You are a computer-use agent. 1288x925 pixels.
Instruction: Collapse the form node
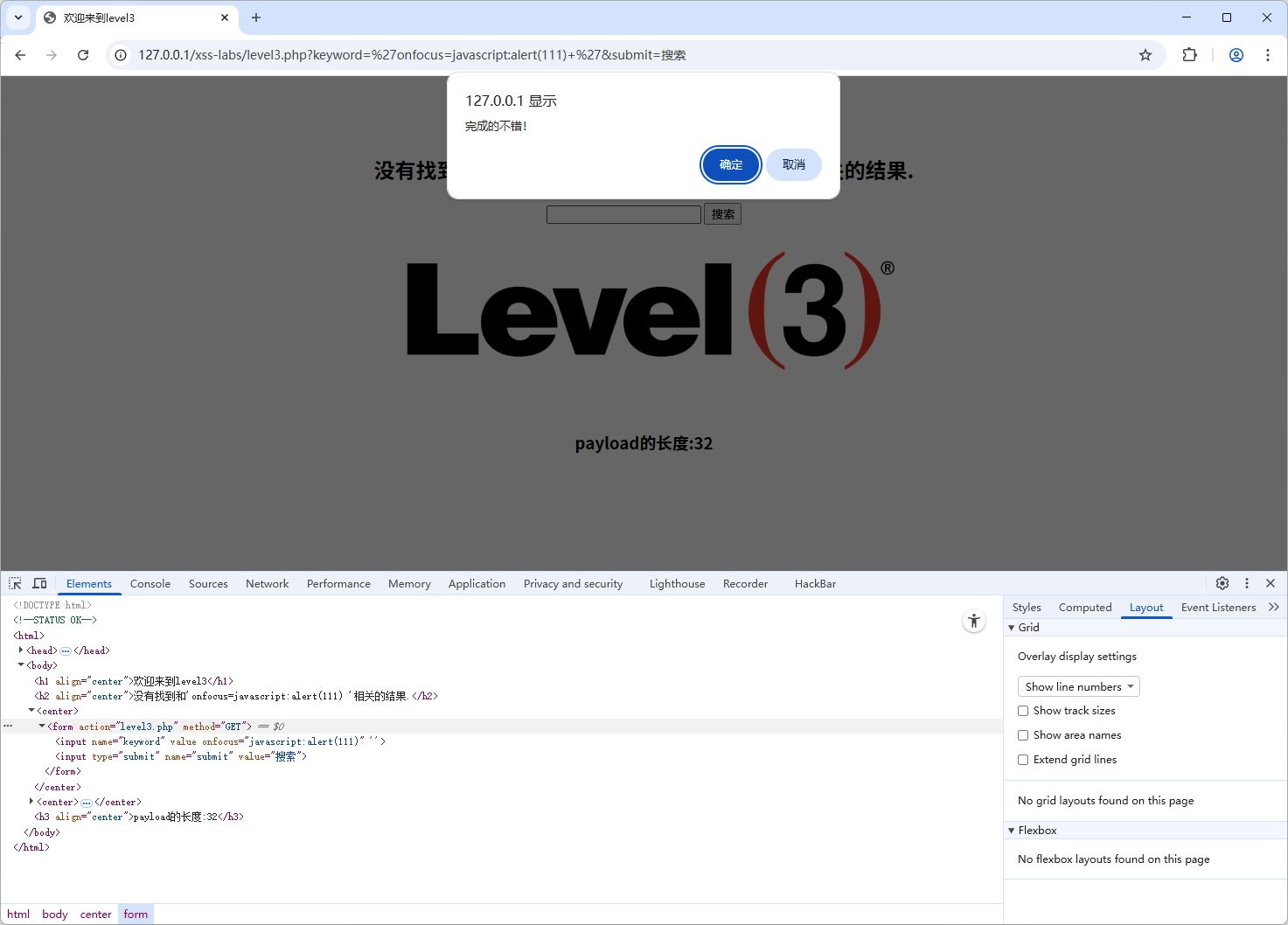[42, 726]
